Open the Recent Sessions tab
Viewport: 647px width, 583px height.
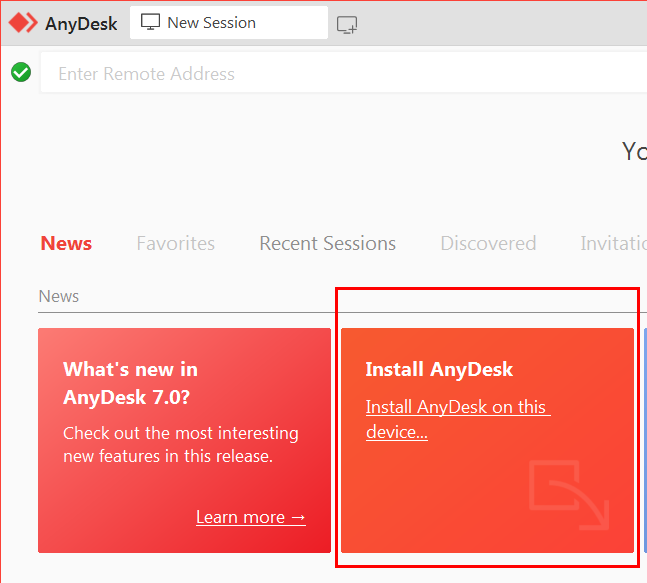(328, 243)
